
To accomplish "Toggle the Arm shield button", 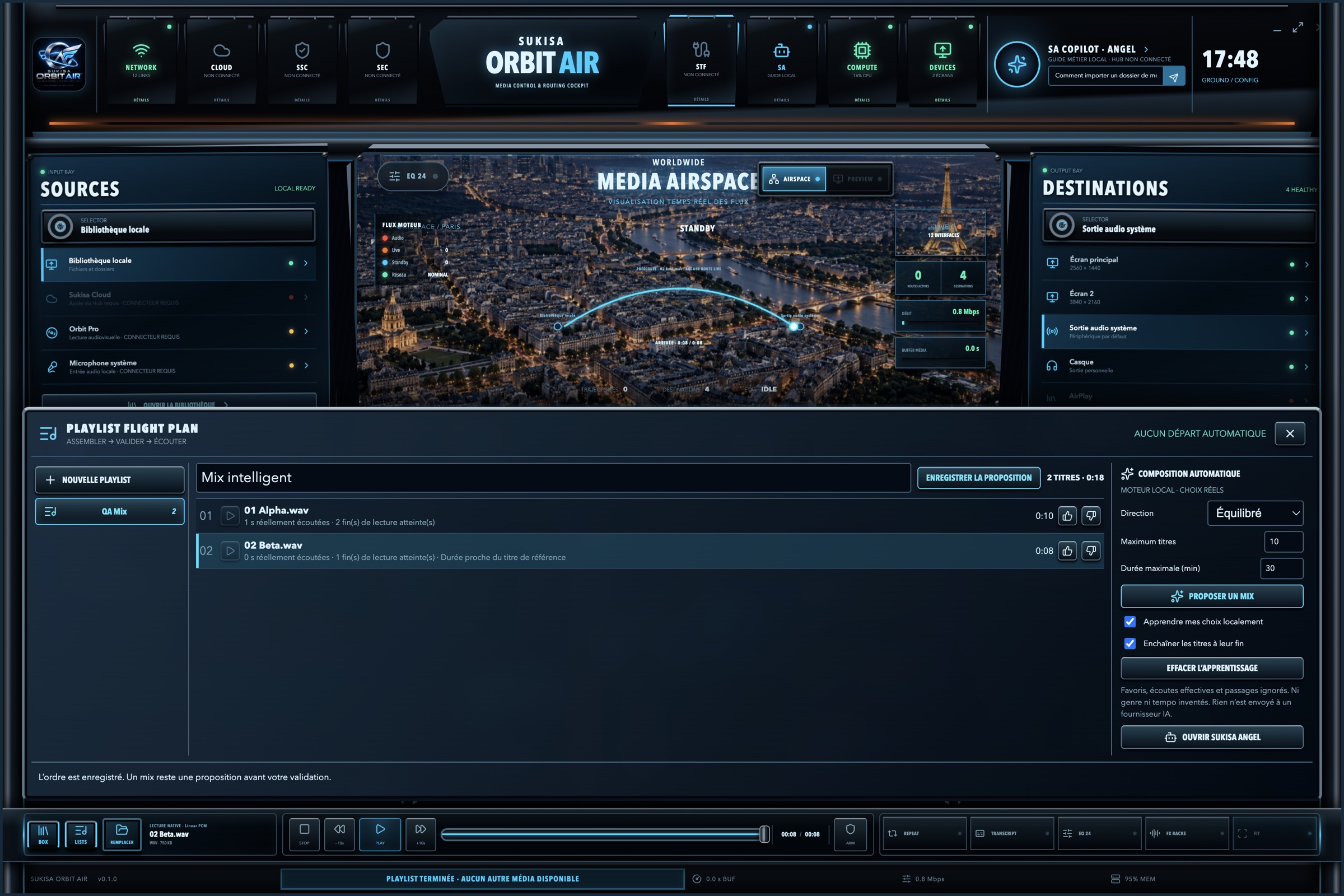I will pos(850,834).
